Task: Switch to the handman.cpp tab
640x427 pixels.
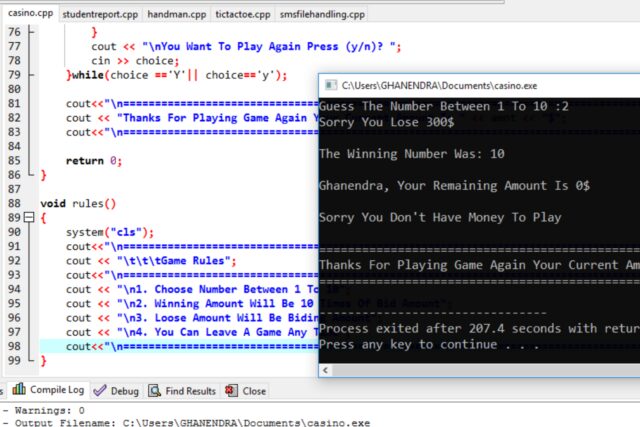Action: pyautogui.click(x=176, y=14)
